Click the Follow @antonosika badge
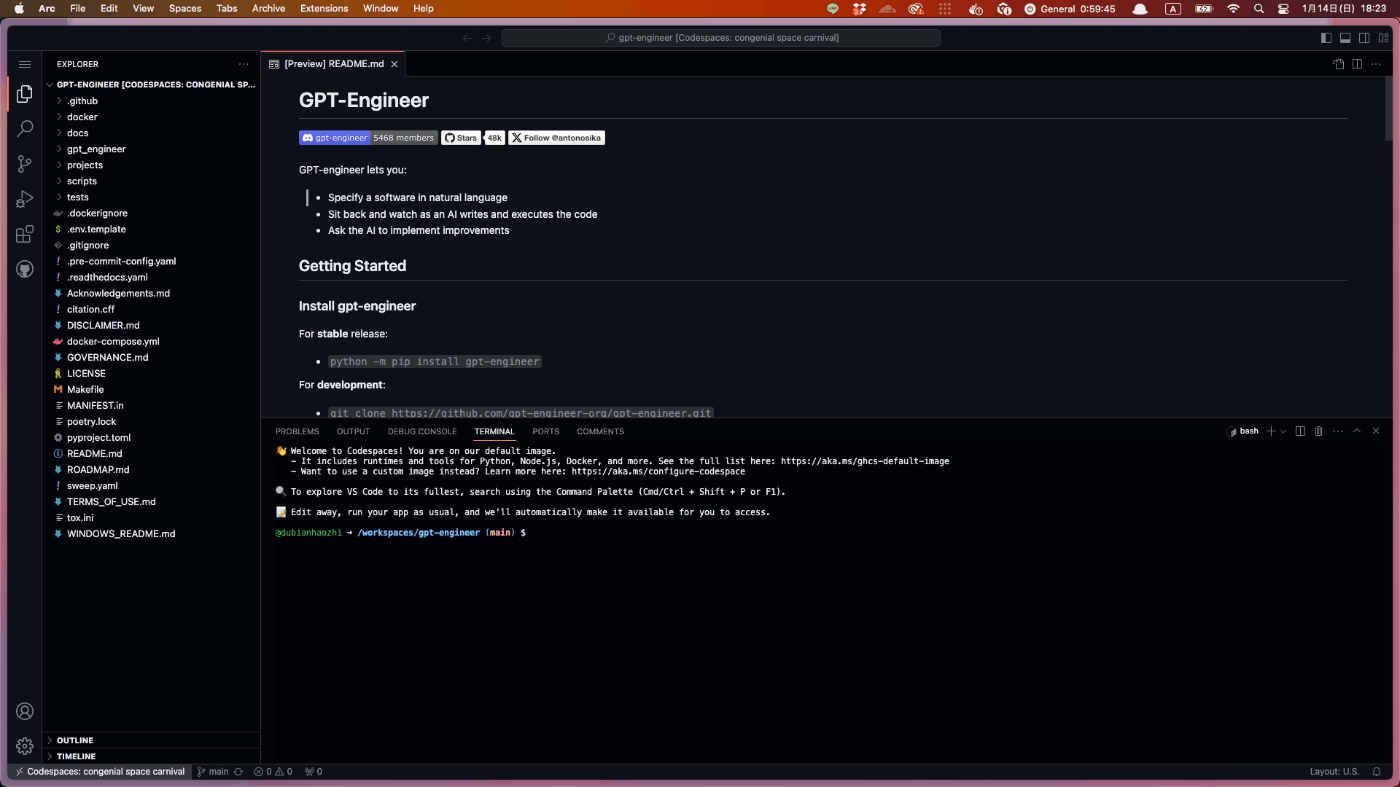This screenshot has width=1400, height=787. (x=557, y=138)
